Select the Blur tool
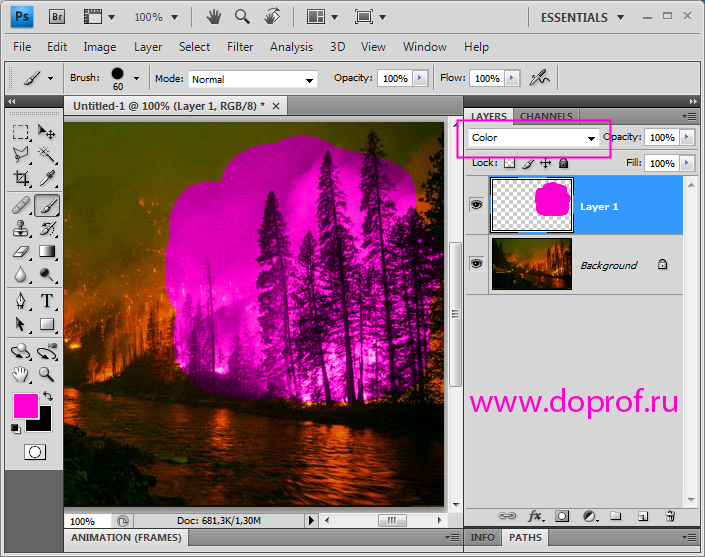The width and height of the screenshot is (705, 557). (x=21, y=274)
